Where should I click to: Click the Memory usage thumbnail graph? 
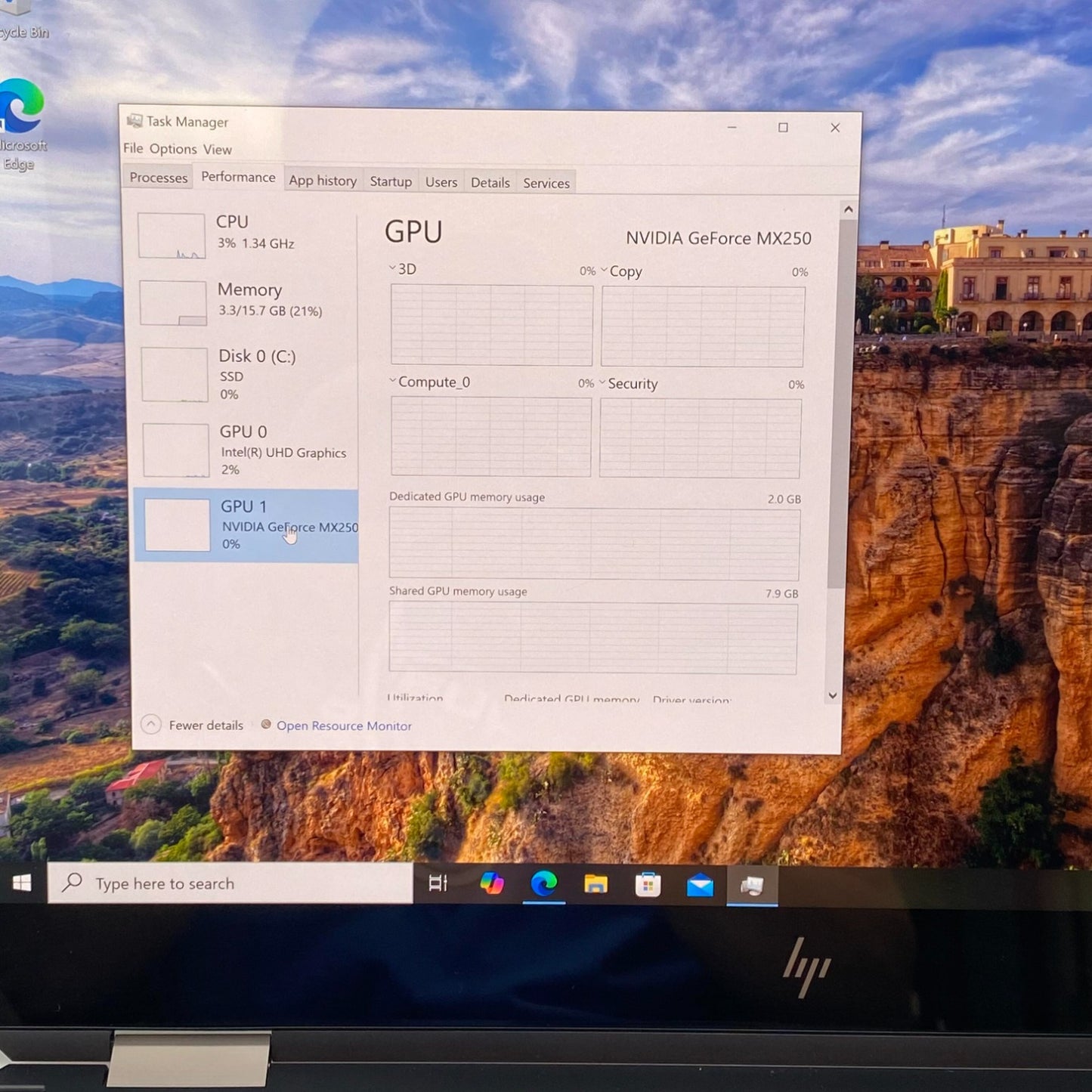point(173,303)
